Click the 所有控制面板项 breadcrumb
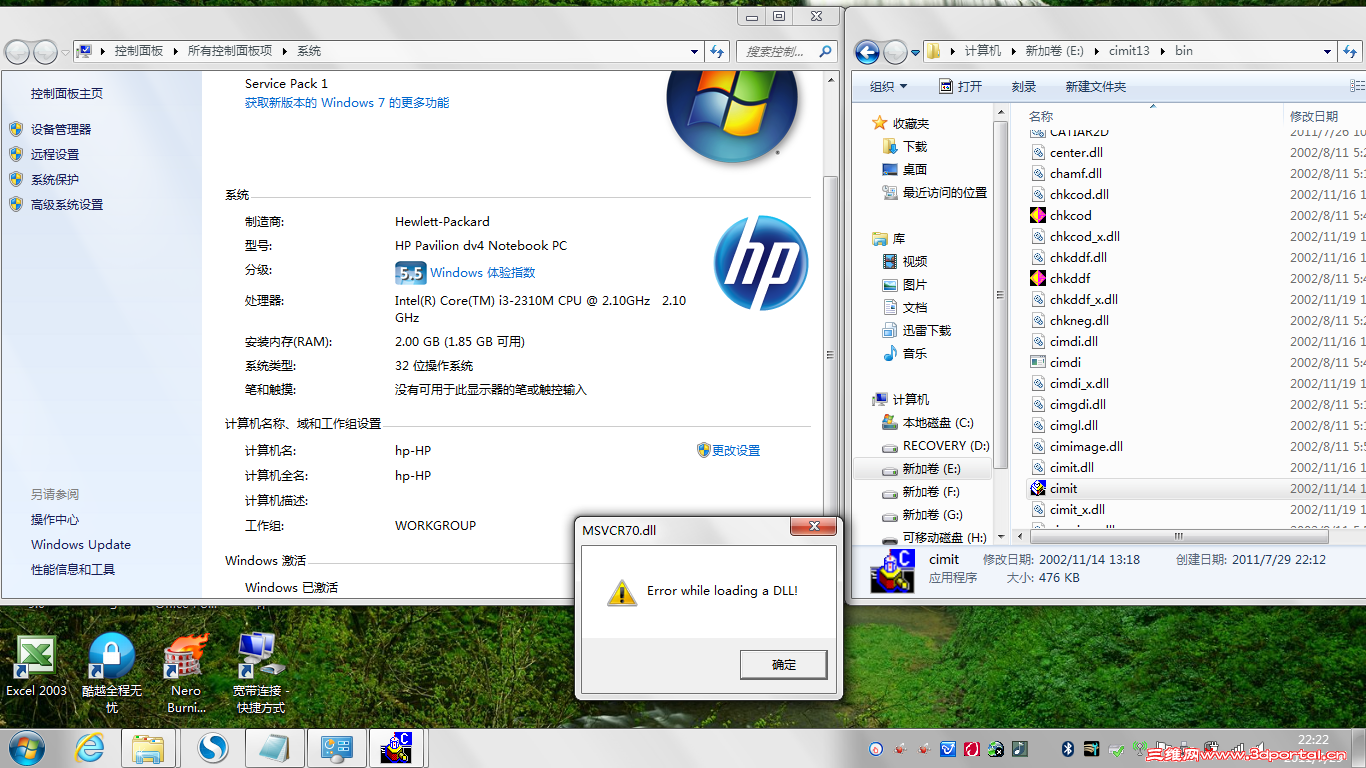Viewport: 1366px width, 768px height. pyautogui.click(x=230, y=51)
